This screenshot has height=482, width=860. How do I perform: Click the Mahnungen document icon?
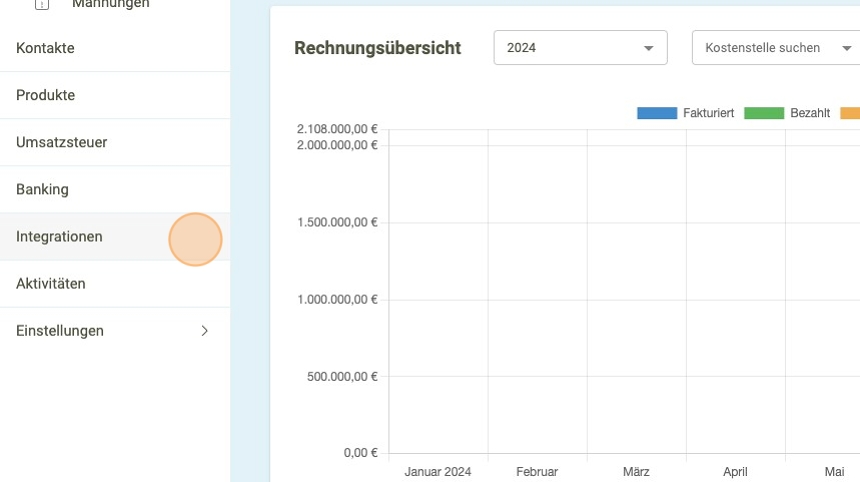coord(42,4)
